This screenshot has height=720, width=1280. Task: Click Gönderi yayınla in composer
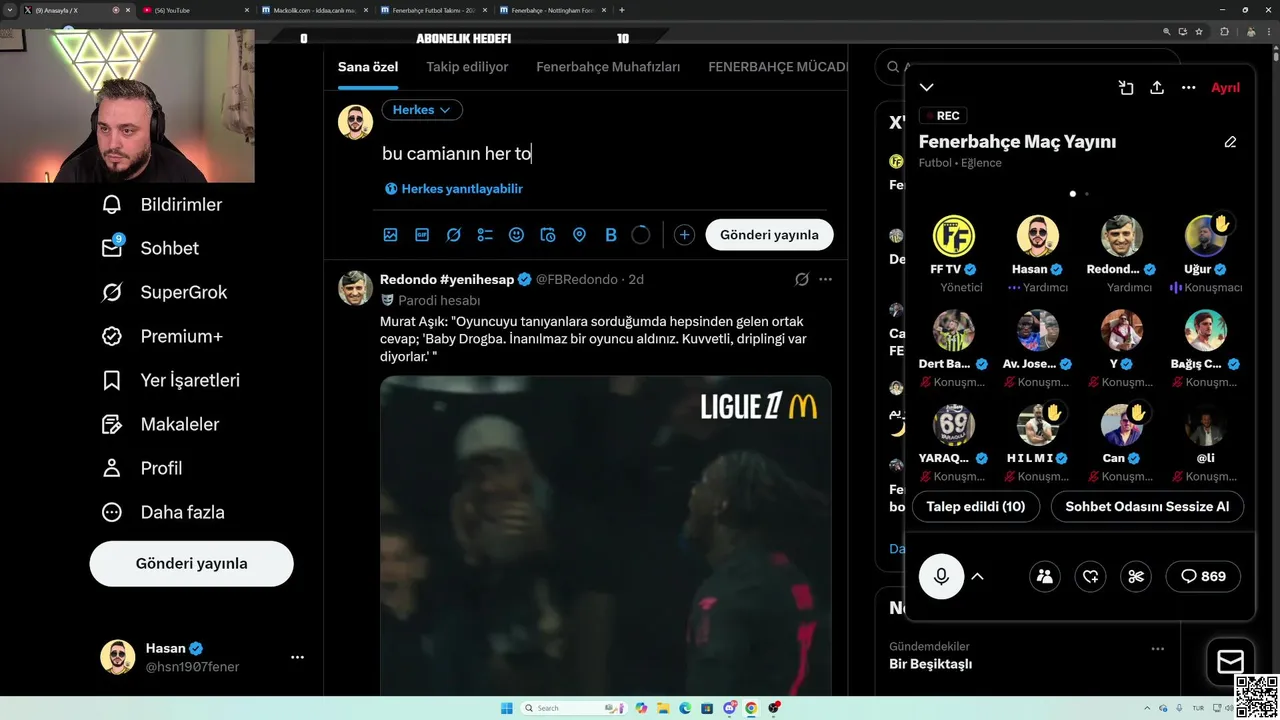[769, 235]
